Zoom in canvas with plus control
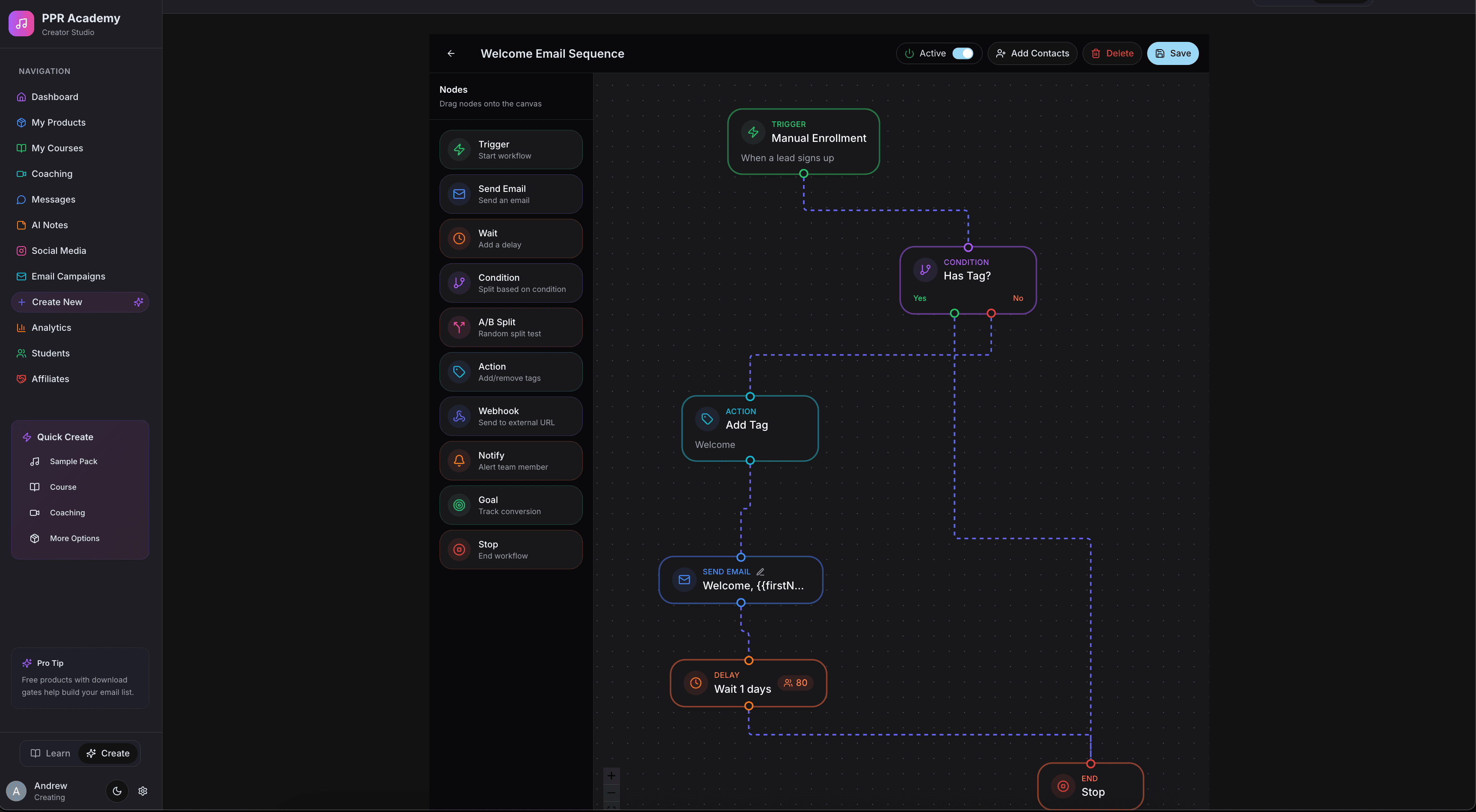1476x812 pixels. (x=611, y=775)
